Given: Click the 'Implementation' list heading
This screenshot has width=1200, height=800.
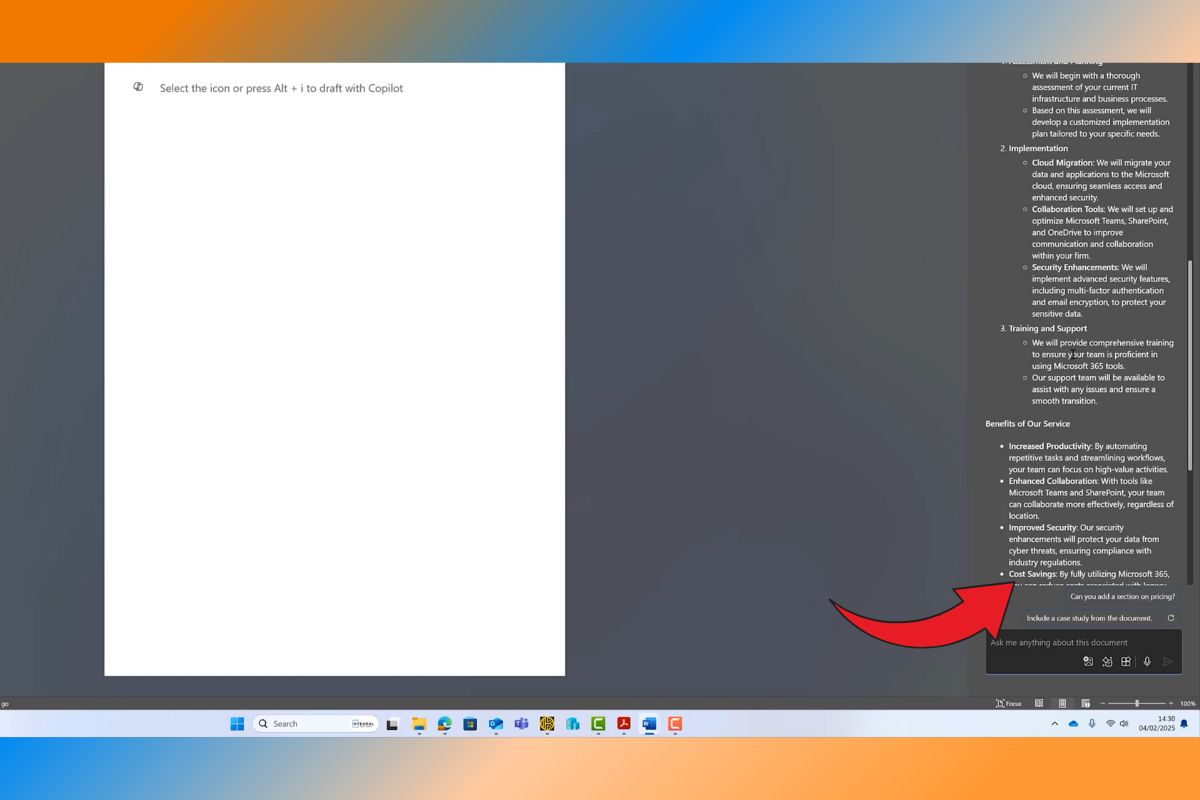Looking at the screenshot, I should coord(1038,149).
